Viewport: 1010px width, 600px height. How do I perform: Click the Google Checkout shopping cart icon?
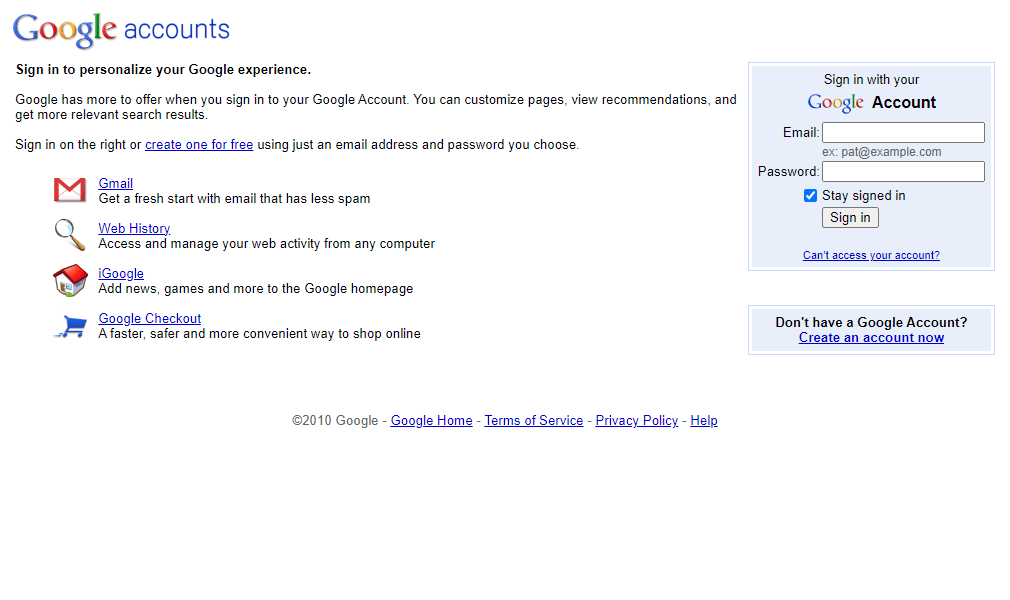(71, 326)
